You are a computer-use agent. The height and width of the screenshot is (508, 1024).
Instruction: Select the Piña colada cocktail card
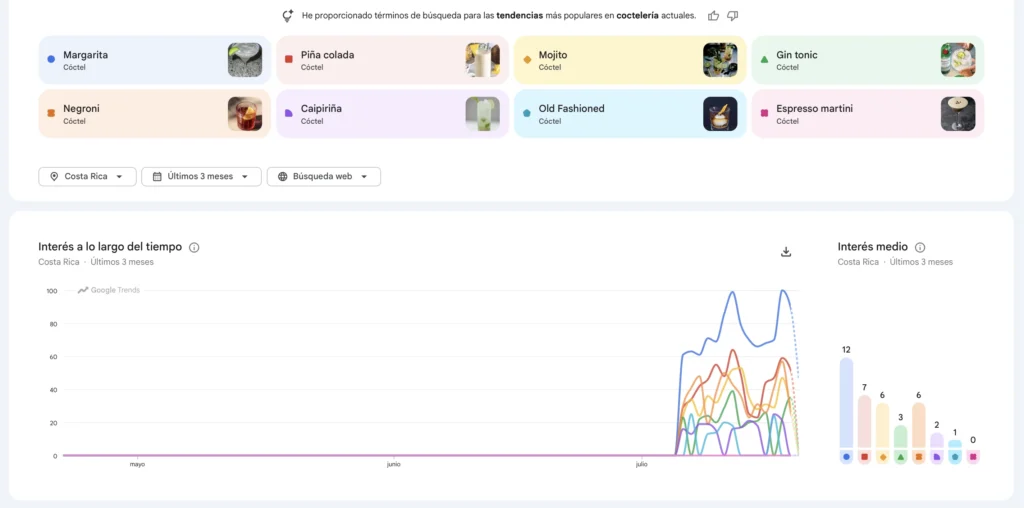tap(392, 60)
